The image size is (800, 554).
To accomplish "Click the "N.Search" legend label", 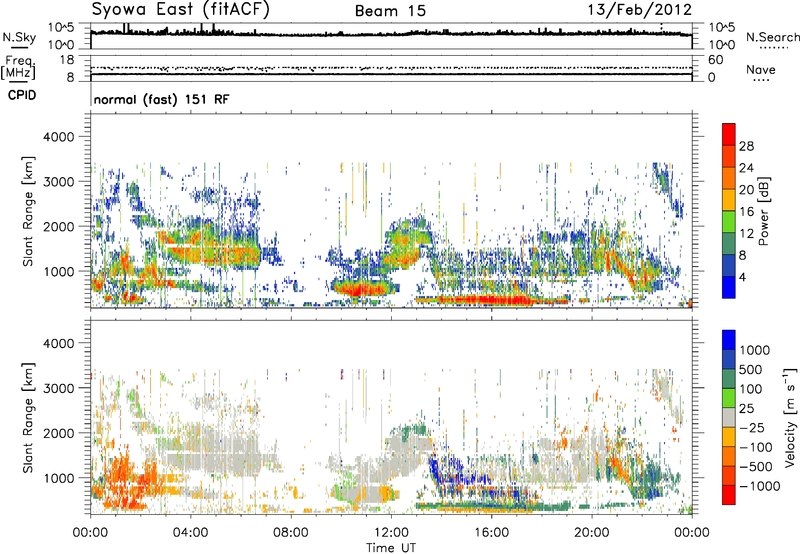I will [x=772, y=37].
